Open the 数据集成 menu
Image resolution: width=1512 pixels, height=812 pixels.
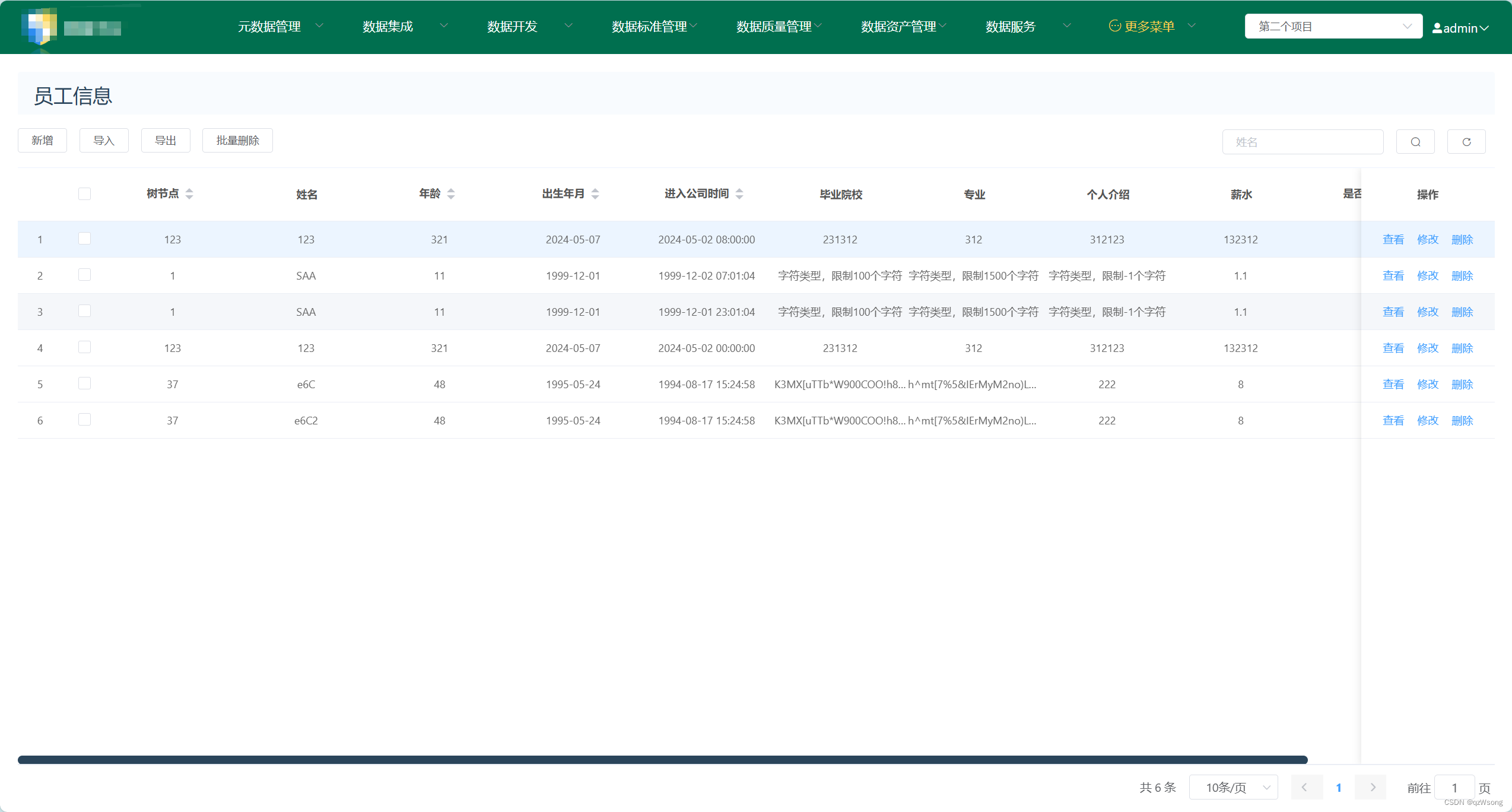387,26
